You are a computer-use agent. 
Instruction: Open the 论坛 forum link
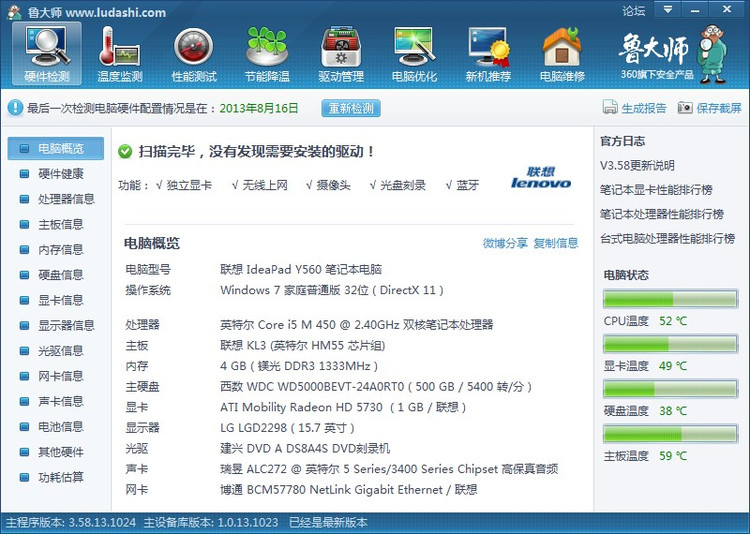click(634, 11)
